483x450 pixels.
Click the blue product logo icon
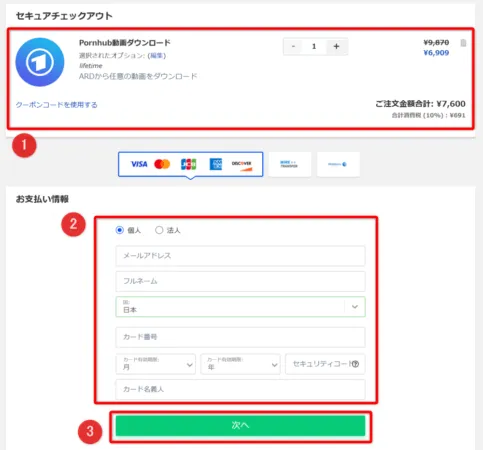click(x=40, y=62)
